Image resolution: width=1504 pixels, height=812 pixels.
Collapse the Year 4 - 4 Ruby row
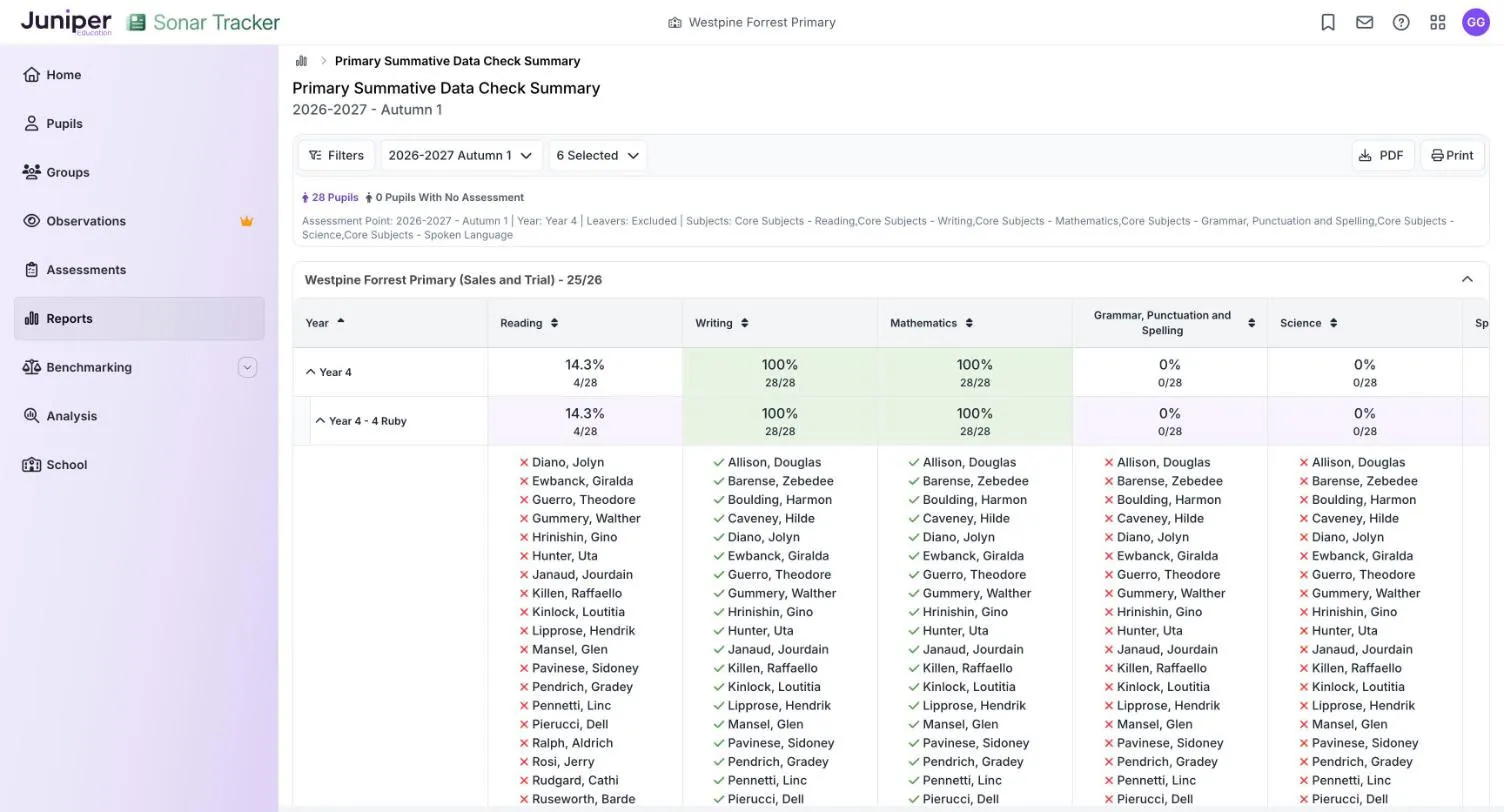pos(320,421)
